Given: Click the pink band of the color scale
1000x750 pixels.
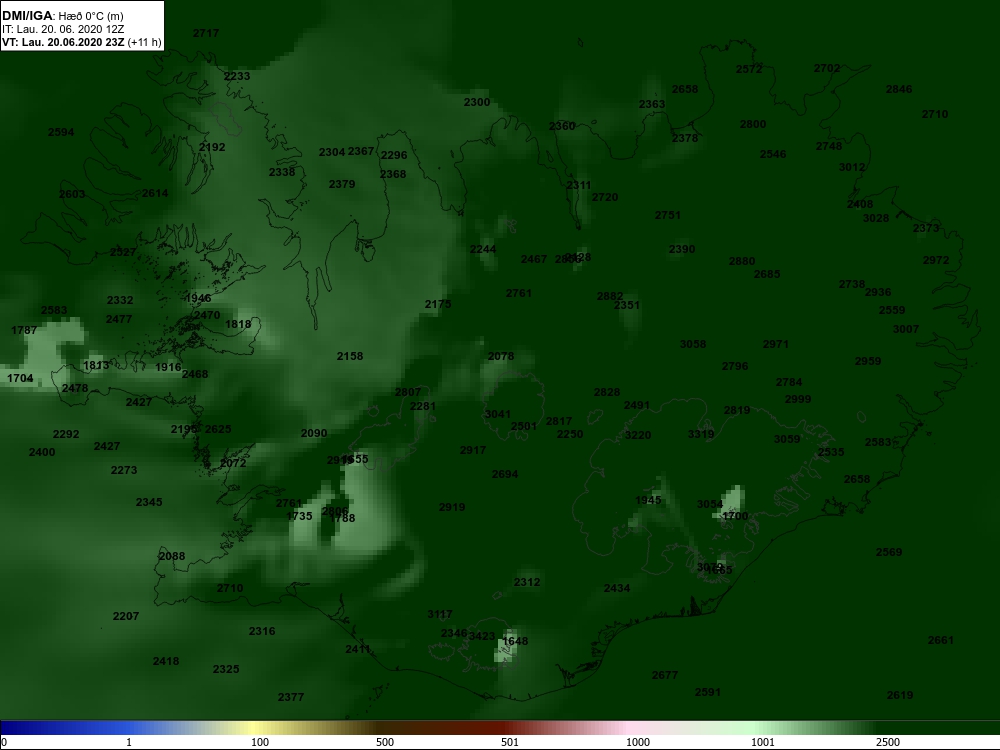Looking at the screenshot, I should (628, 728).
